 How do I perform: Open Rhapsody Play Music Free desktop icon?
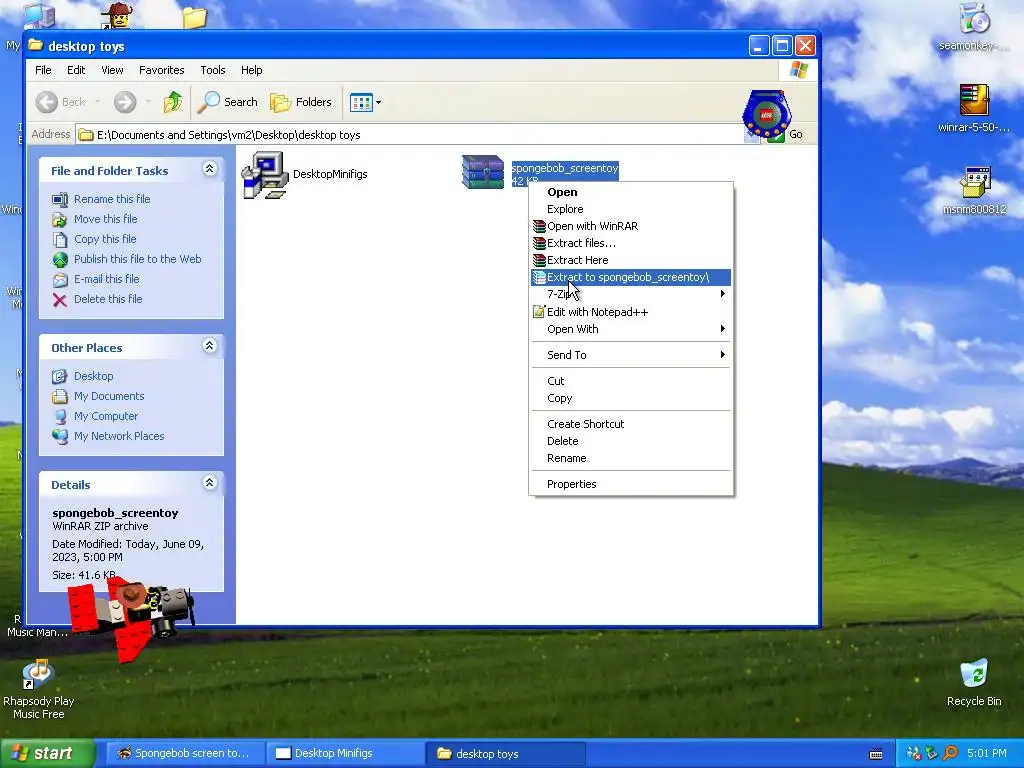pos(38,690)
